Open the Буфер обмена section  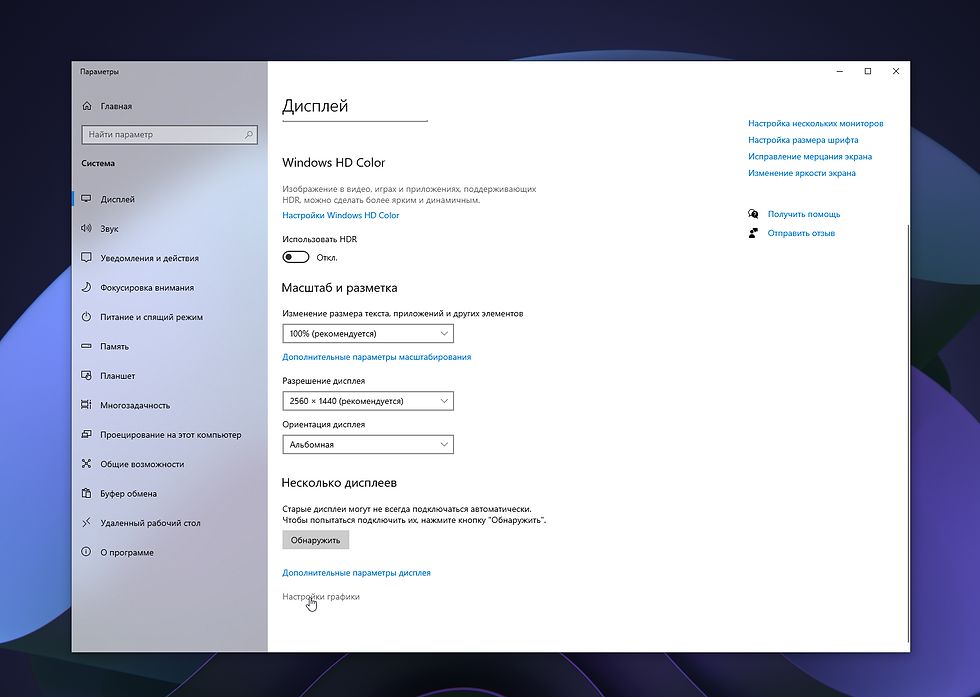(x=128, y=493)
